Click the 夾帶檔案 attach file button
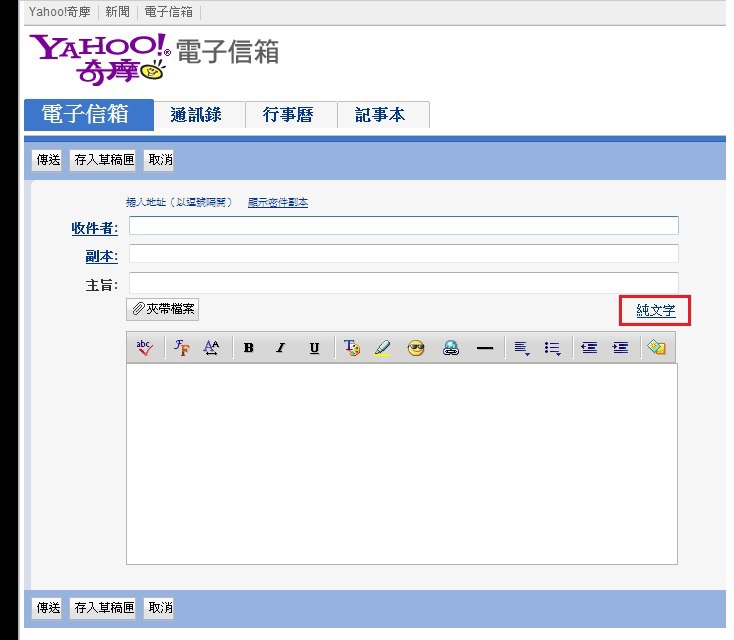 162,309
